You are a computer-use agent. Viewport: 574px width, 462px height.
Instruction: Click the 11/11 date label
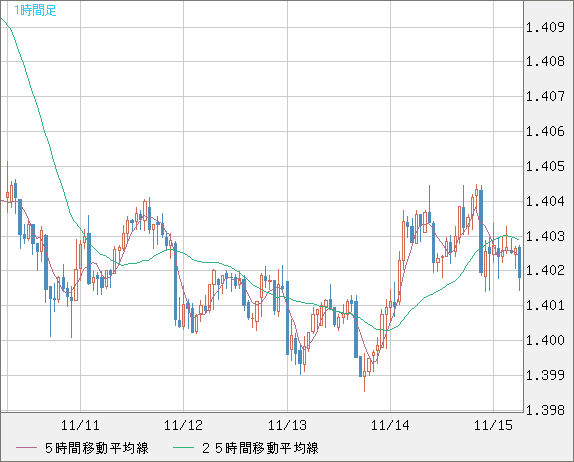[80, 425]
